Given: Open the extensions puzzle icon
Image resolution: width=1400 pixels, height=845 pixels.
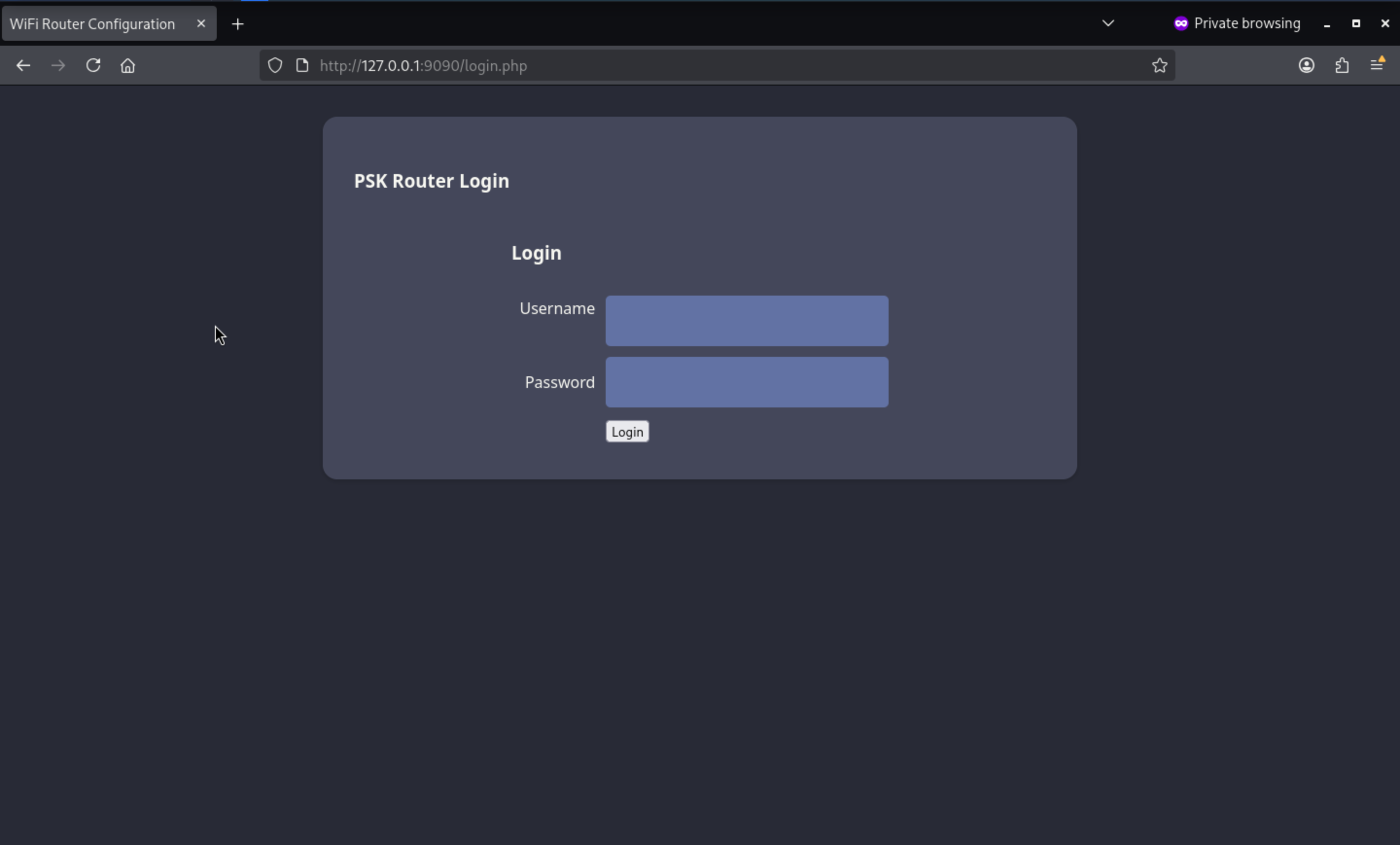Looking at the screenshot, I should 1342,65.
